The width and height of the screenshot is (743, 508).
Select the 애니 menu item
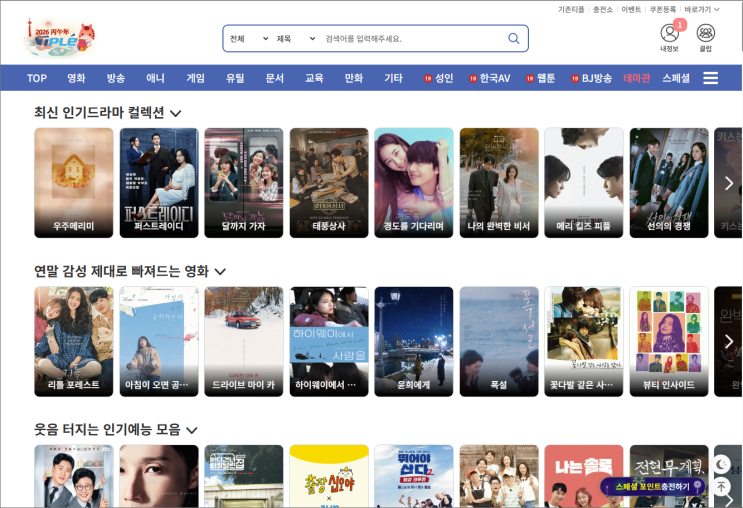(155, 78)
